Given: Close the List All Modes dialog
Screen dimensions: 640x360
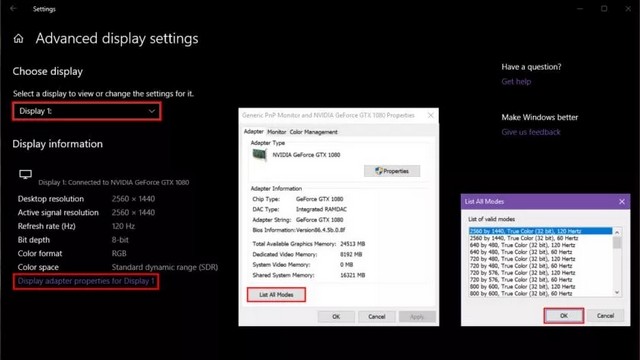Looking at the screenshot, I should (x=622, y=202).
